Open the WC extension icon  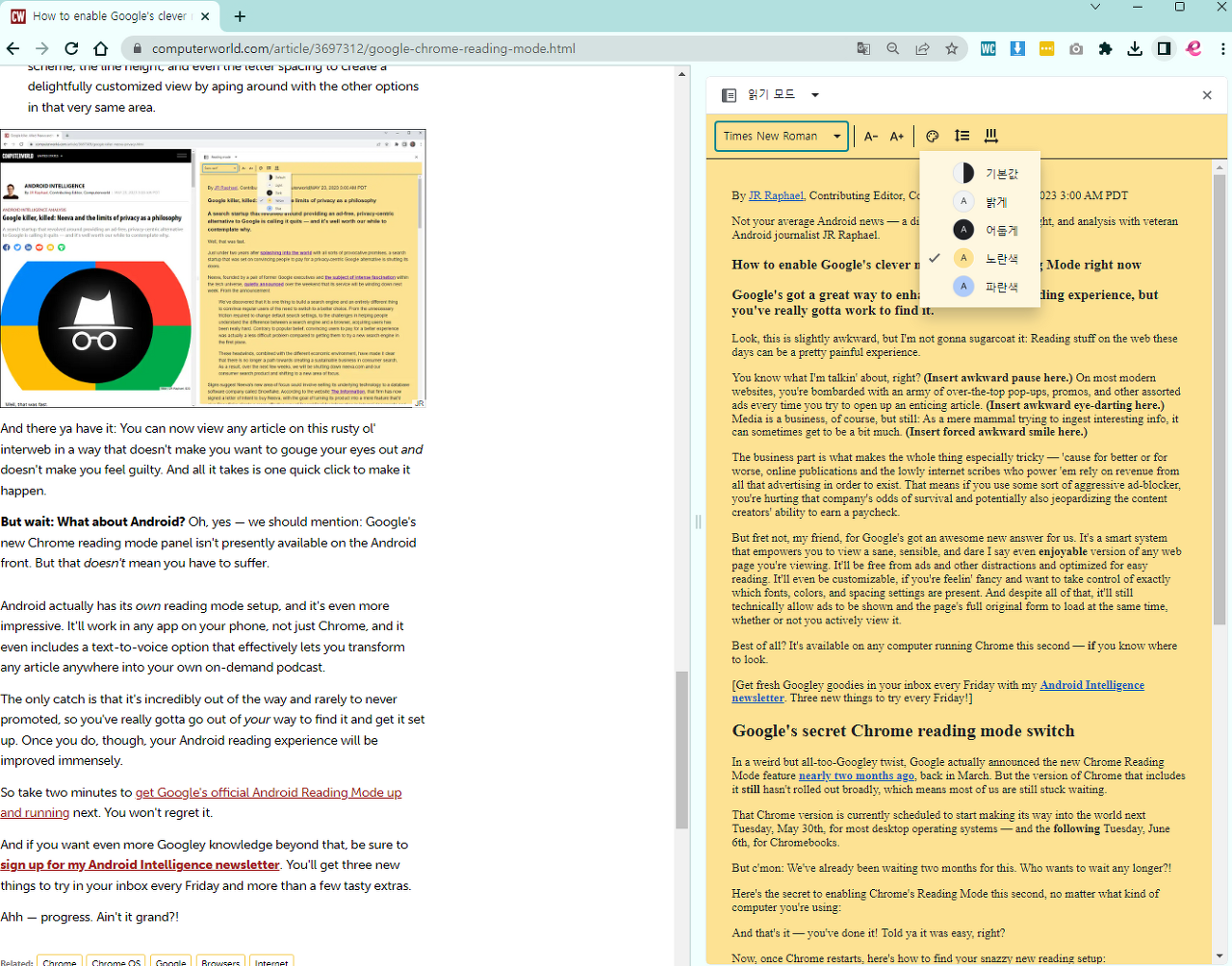click(988, 48)
